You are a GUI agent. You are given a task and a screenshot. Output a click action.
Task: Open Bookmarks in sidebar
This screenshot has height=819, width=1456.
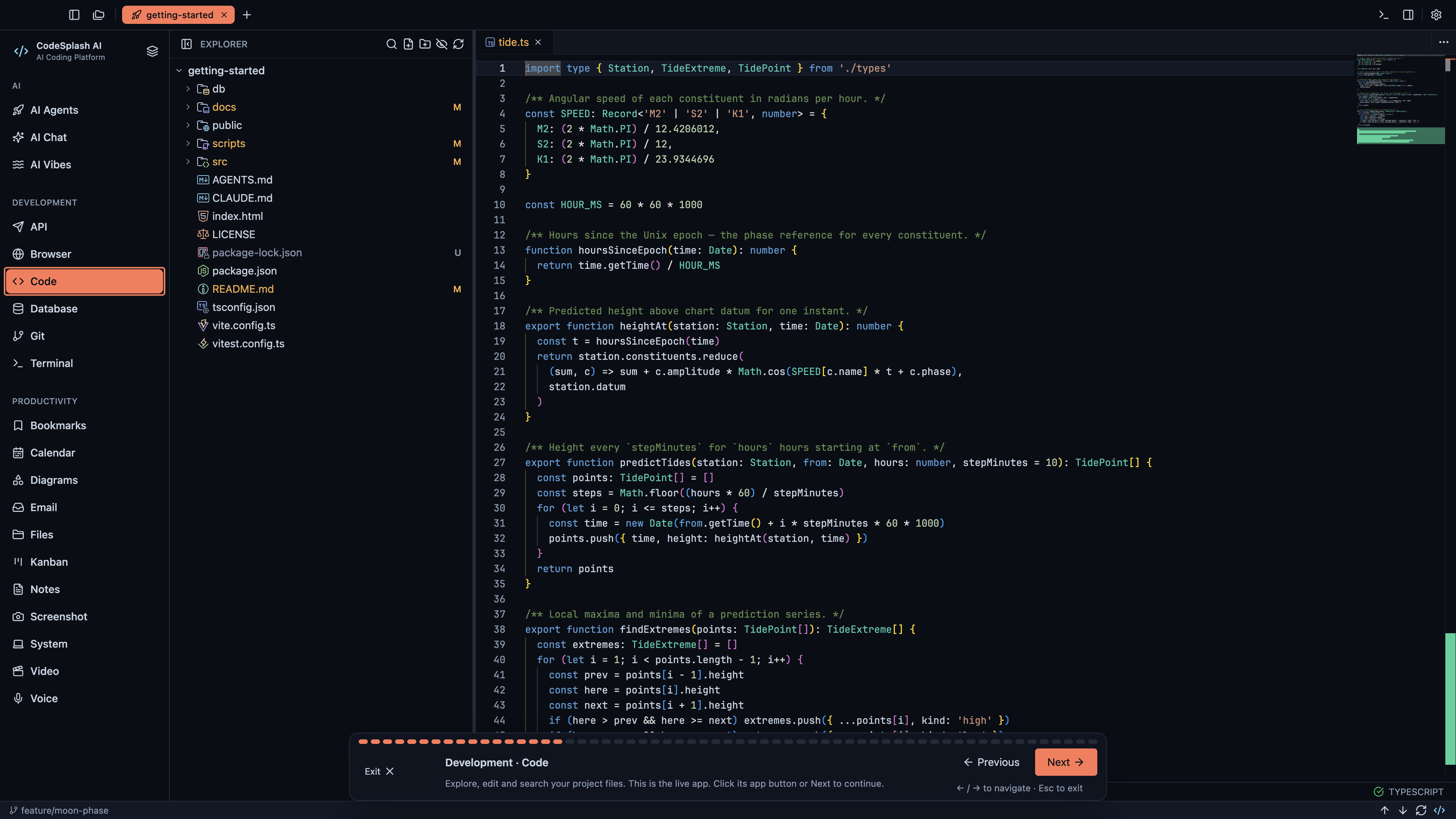[85, 425]
